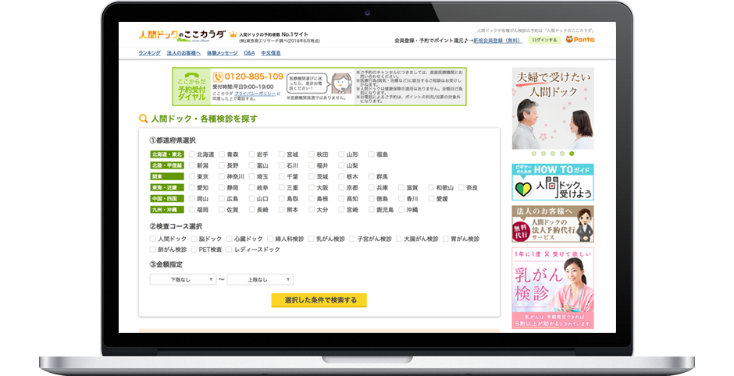Image resolution: width=734 pixels, height=376 pixels.
Task: Check the 東京 prefecture checkbox
Action: (x=192, y=177)
